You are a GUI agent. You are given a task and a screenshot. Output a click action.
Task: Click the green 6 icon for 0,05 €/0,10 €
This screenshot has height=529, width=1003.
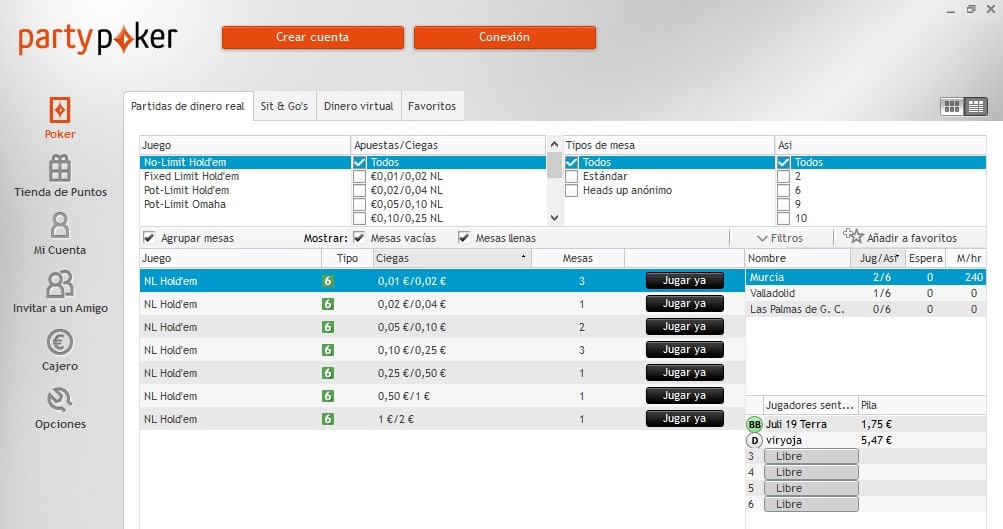[328, 327]
